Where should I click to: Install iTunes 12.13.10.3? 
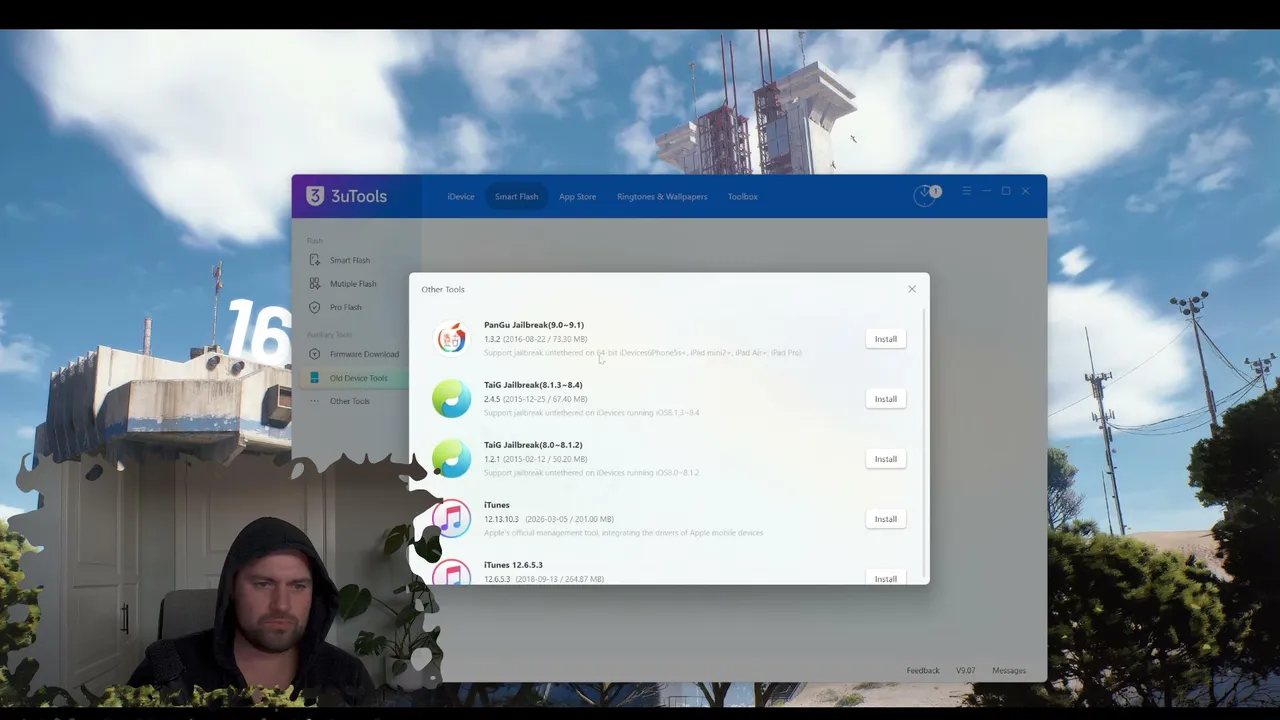click(886, 519)
